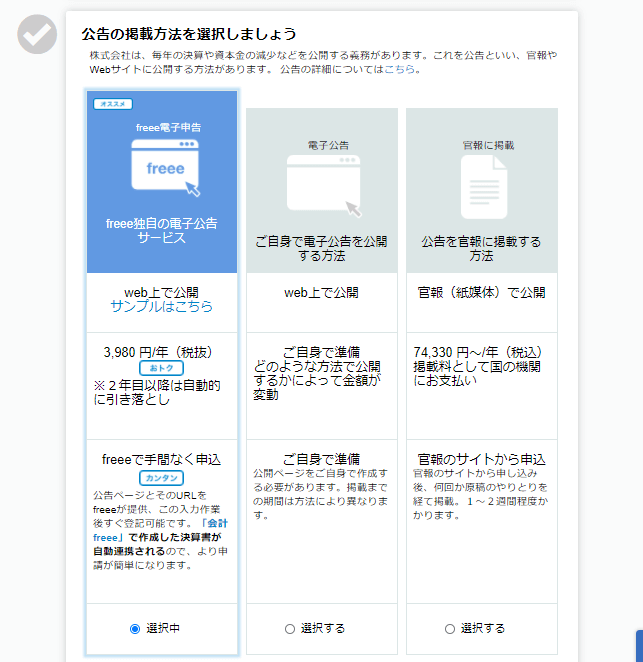Screen dimensions: 643x662
Task: Click the freeeで手間なく申込 text
Action: 161,459
